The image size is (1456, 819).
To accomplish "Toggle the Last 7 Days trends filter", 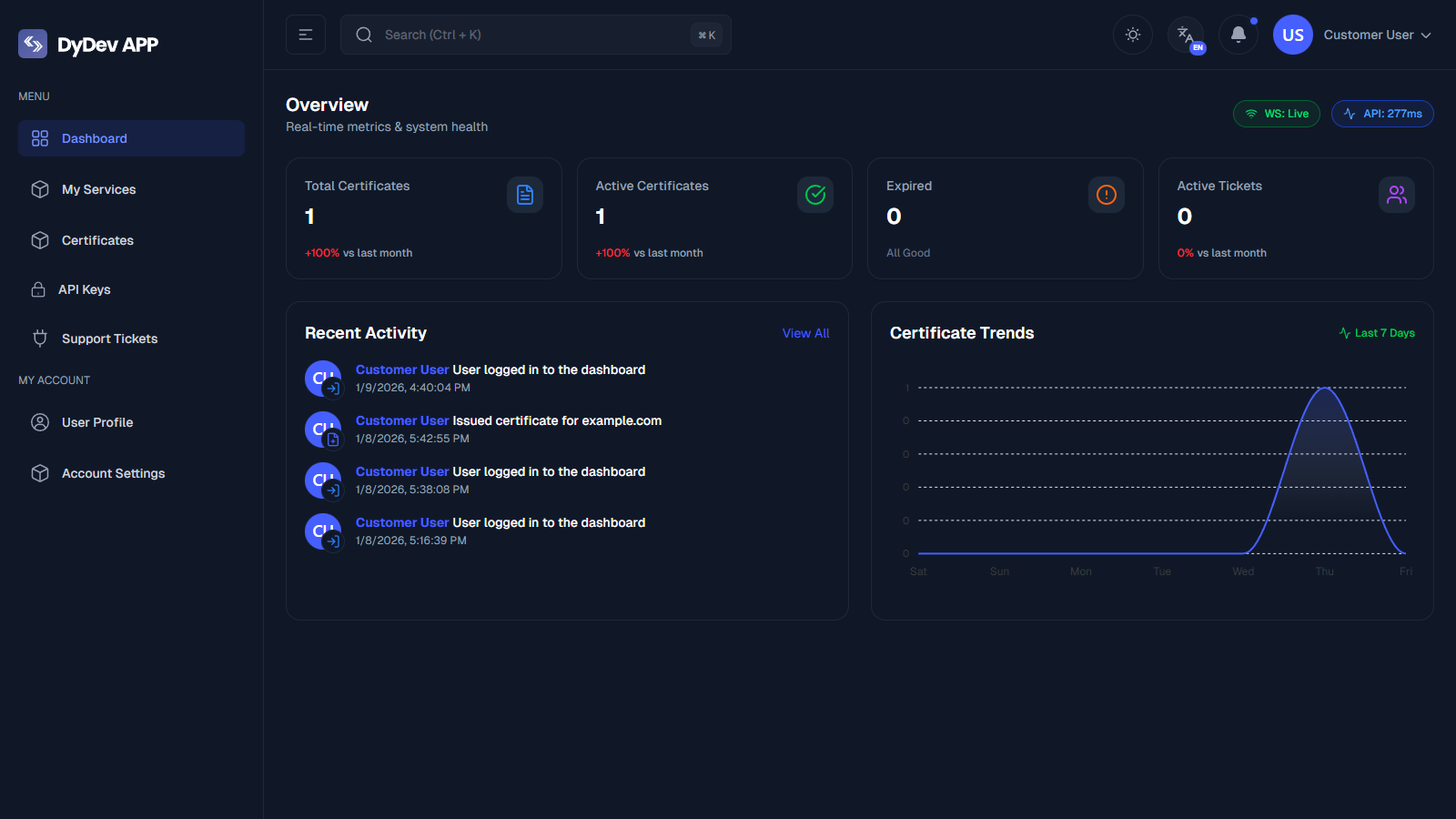I will pyautogui.click(x=1377, y=332).
